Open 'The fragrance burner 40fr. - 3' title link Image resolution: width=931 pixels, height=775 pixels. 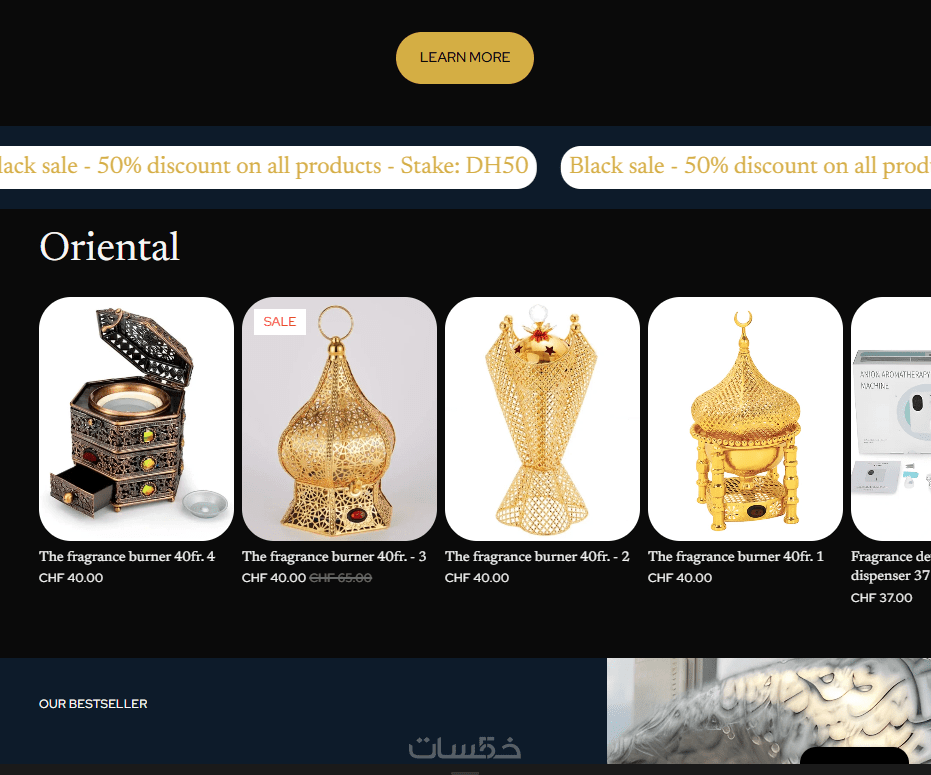coord(334,556)
